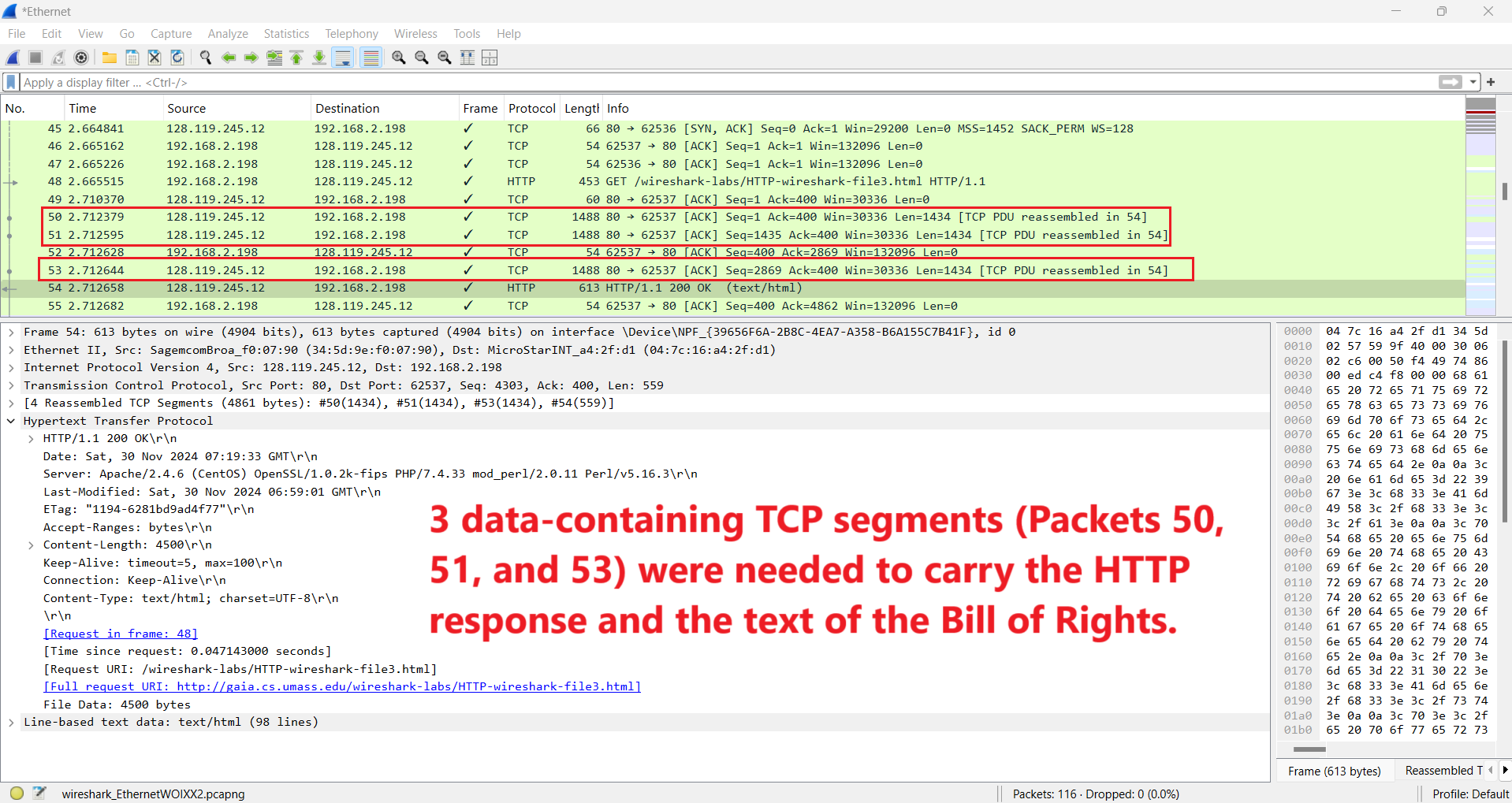Expand the Content-Length: 4500 field
Viewport: 1512px width, 803px height.
(x=31, y=545)
